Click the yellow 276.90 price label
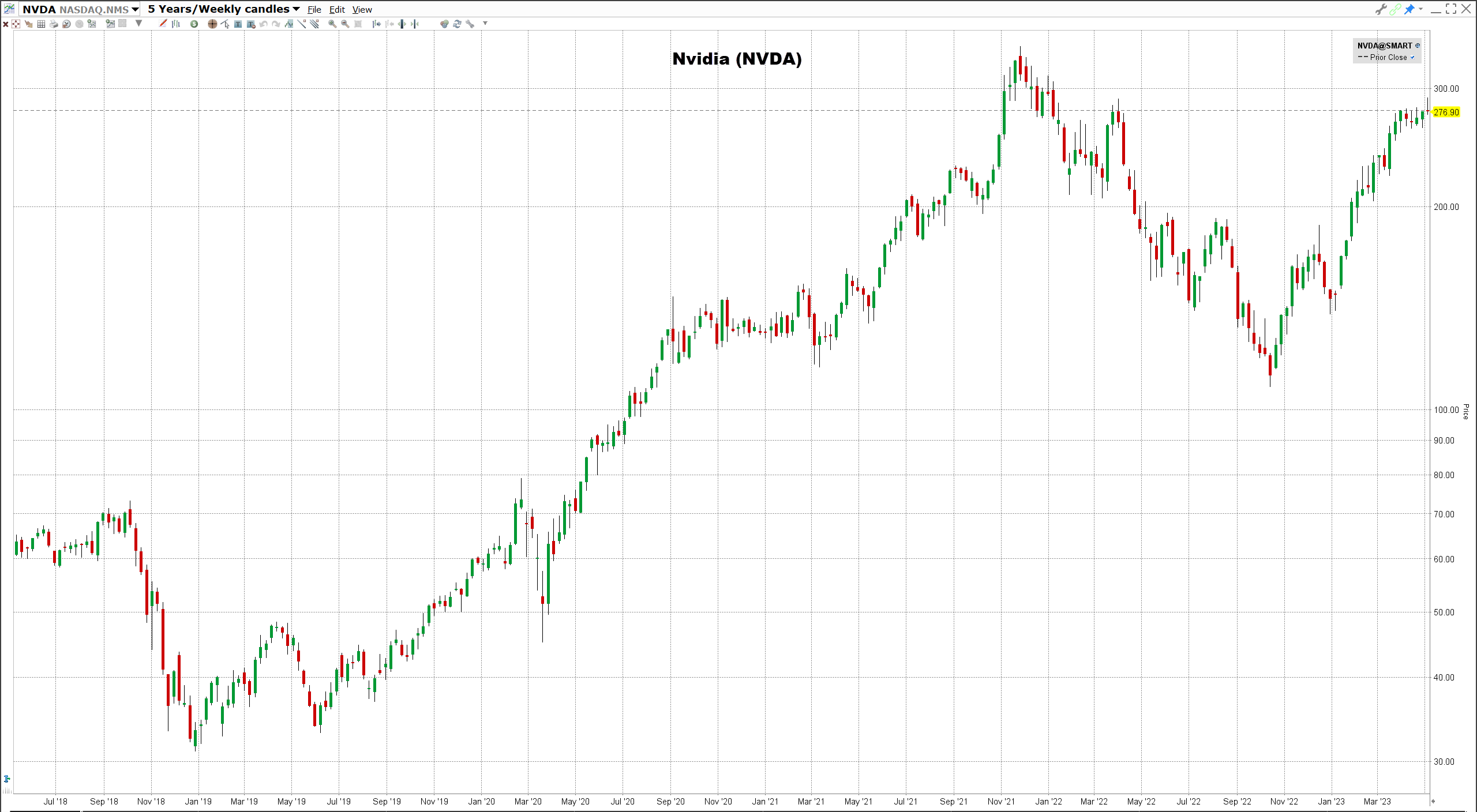1477x812 pixels. [1446, 112]
